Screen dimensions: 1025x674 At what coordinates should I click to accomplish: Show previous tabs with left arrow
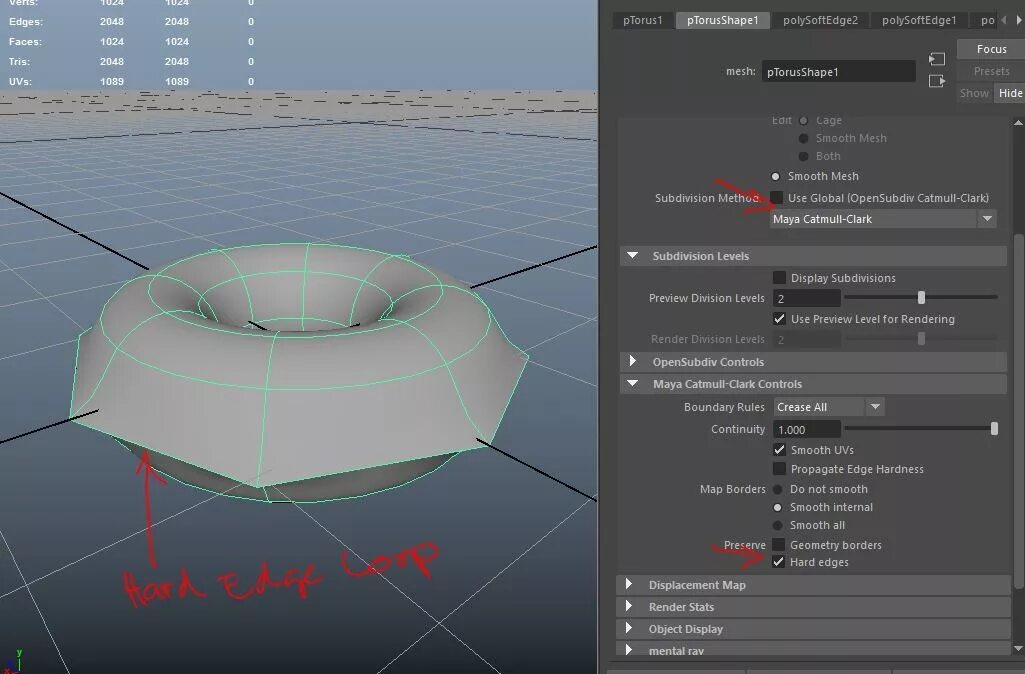1004,20
